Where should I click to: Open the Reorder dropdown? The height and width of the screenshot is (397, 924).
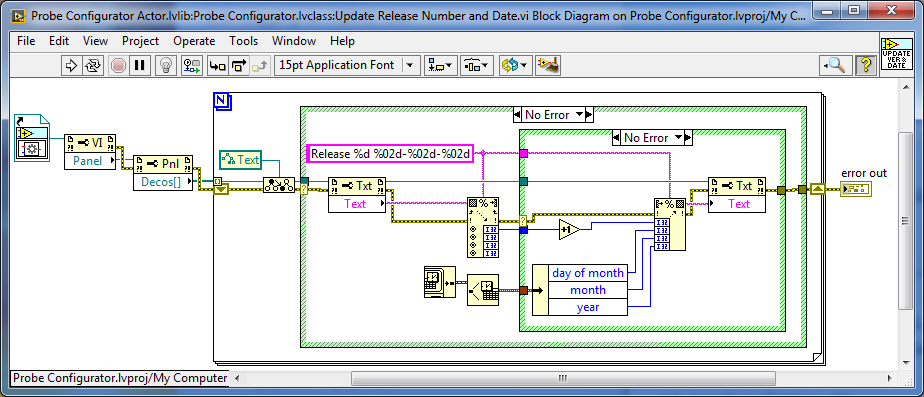click(x=516, y=65)
